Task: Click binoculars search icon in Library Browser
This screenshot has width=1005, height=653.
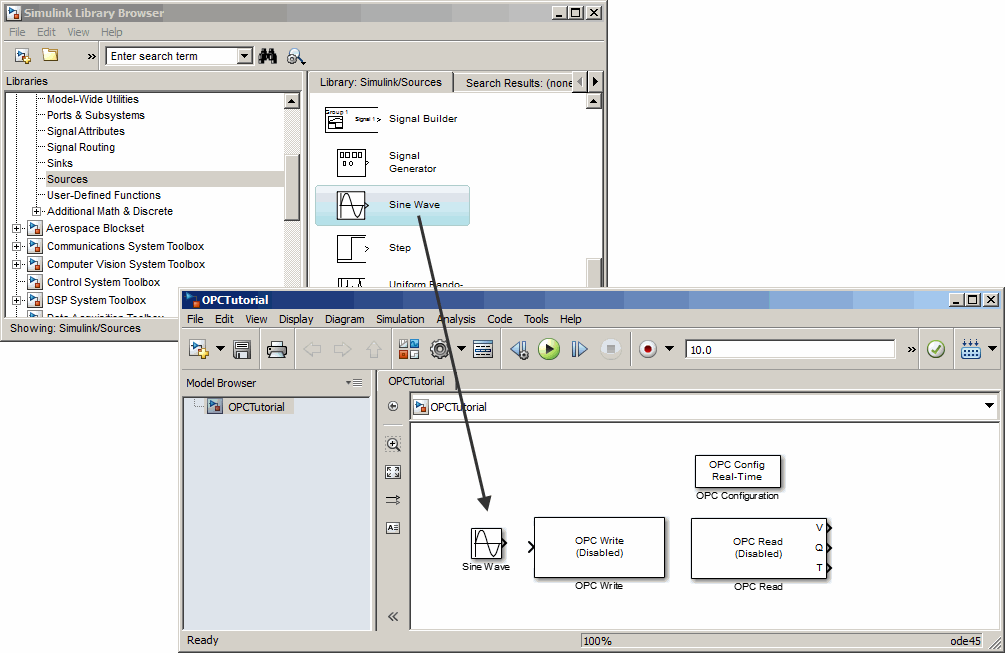Action: tap(268, 56)
